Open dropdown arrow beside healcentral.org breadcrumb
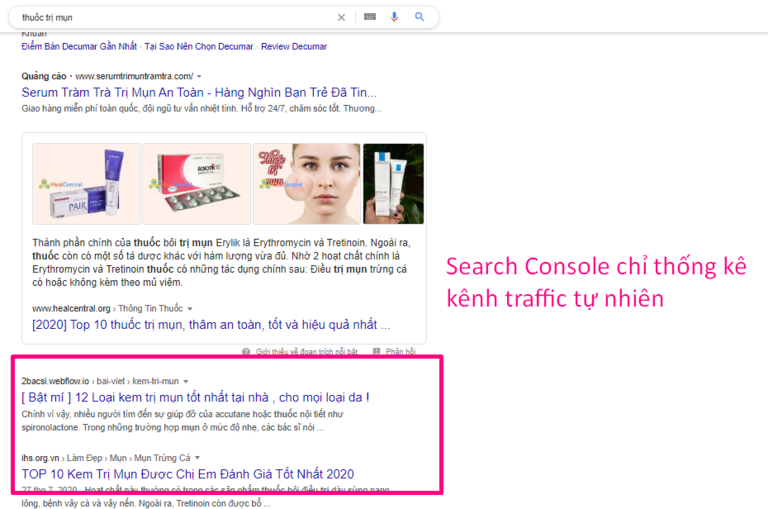The width and height of the screenshot is (768, 509). pyautogui.click(x=190, y=309)
